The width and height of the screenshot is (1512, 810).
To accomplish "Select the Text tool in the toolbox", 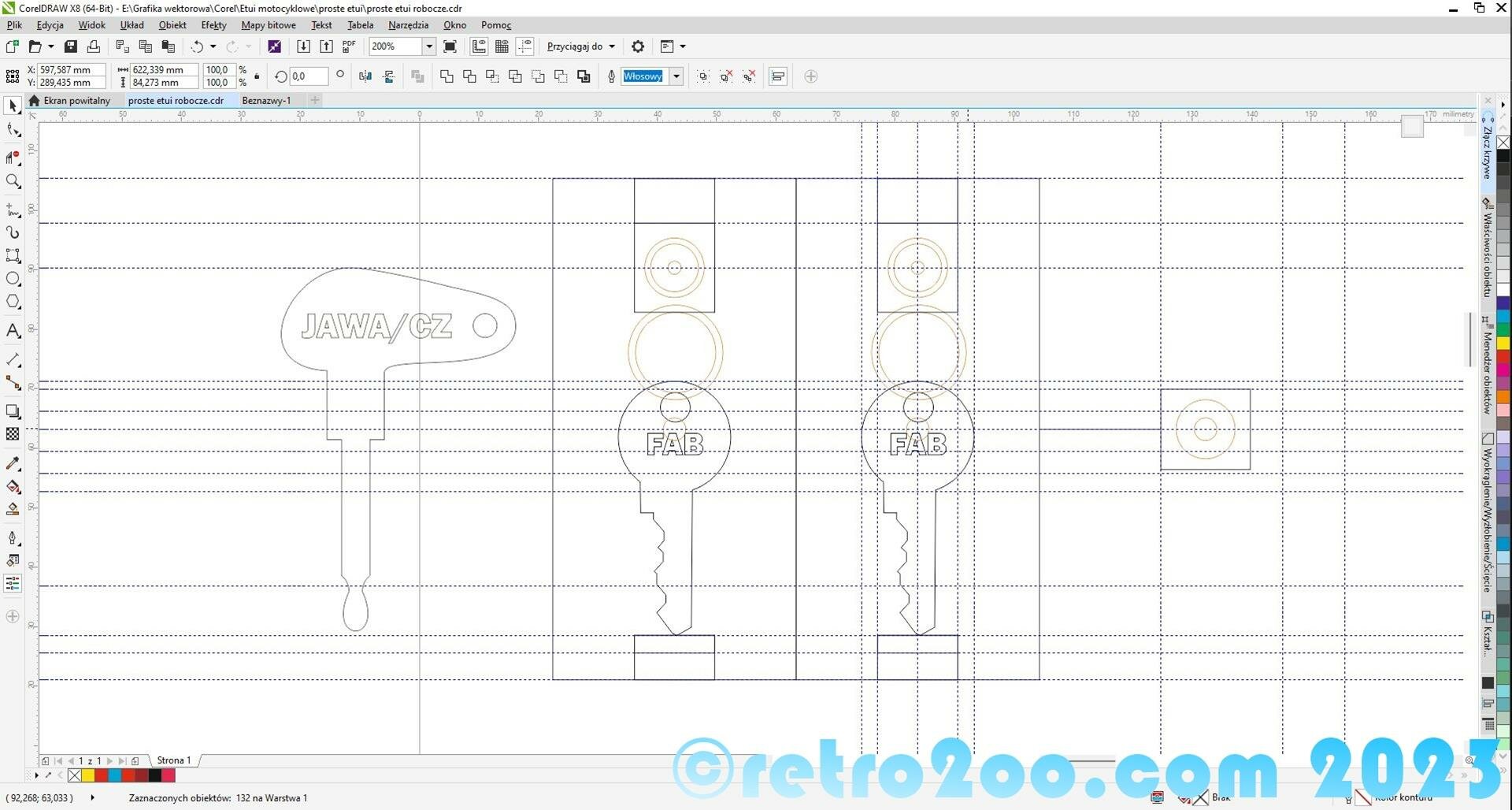I will 13,331.
